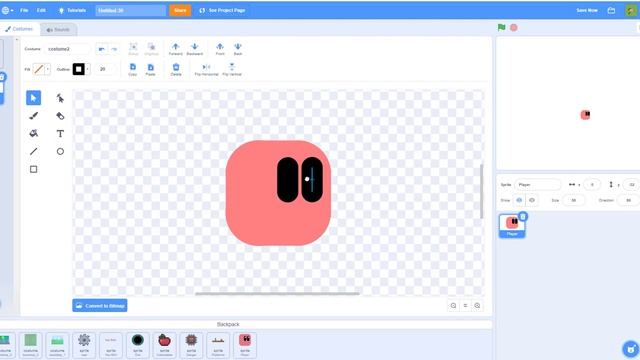Click the apple sprite in Backpack
Screen dimensions: 640x360
pyautogui.click(x=164, y=344)
